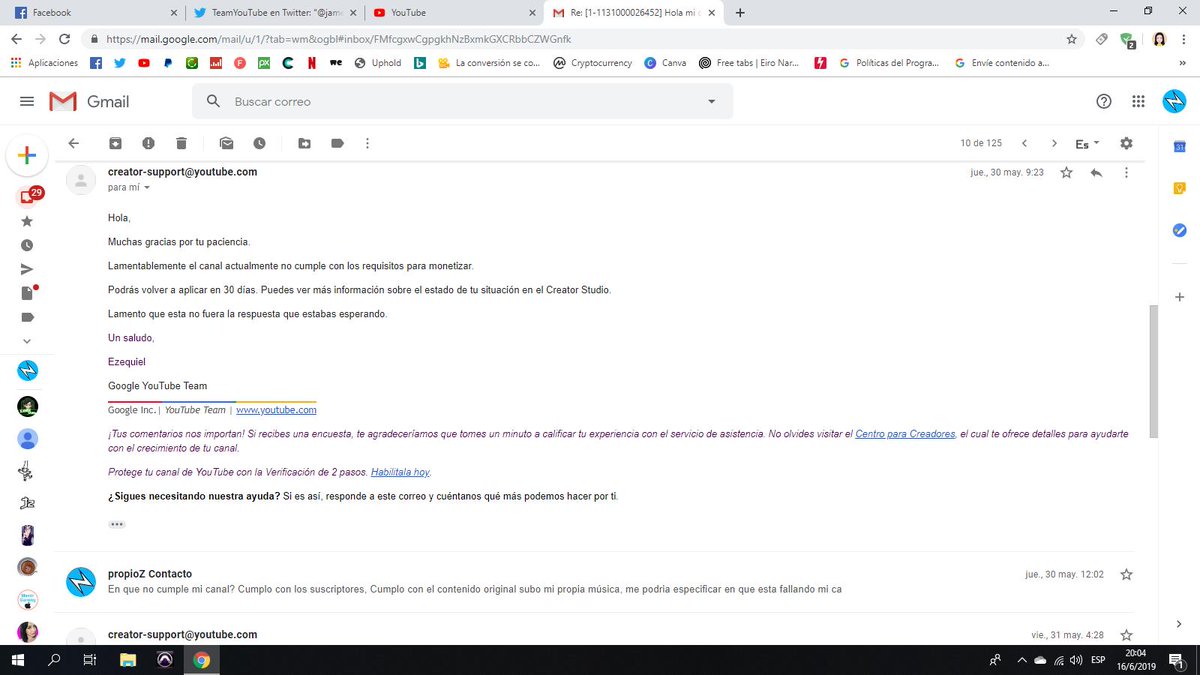
Task: Open the Windows Start menu
Action: (x=19, y=660)
